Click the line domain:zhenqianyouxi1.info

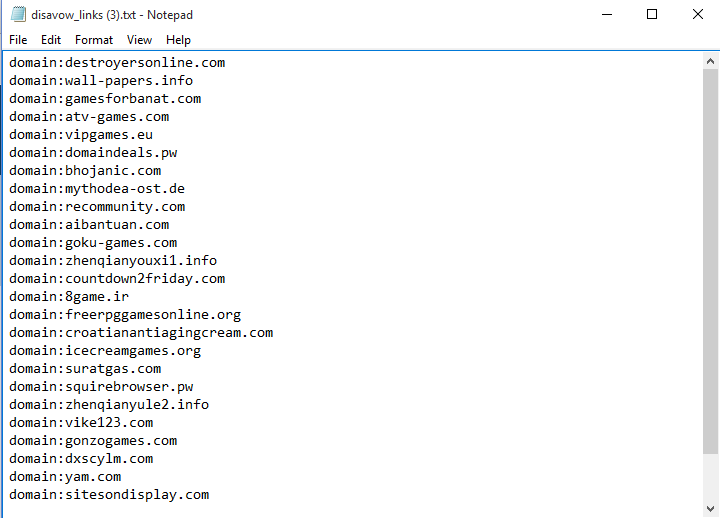[x=113, y=260]
